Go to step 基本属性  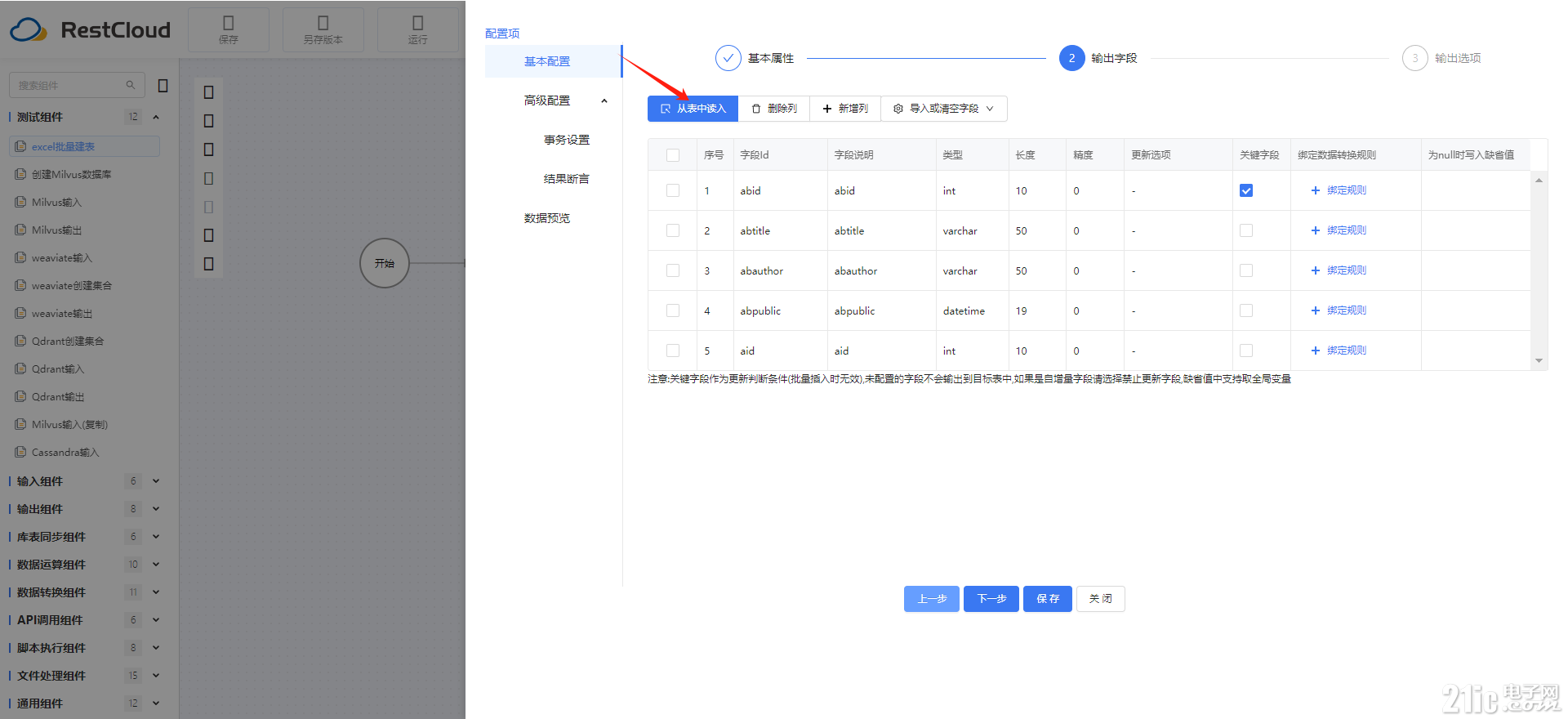click(755, 58)
